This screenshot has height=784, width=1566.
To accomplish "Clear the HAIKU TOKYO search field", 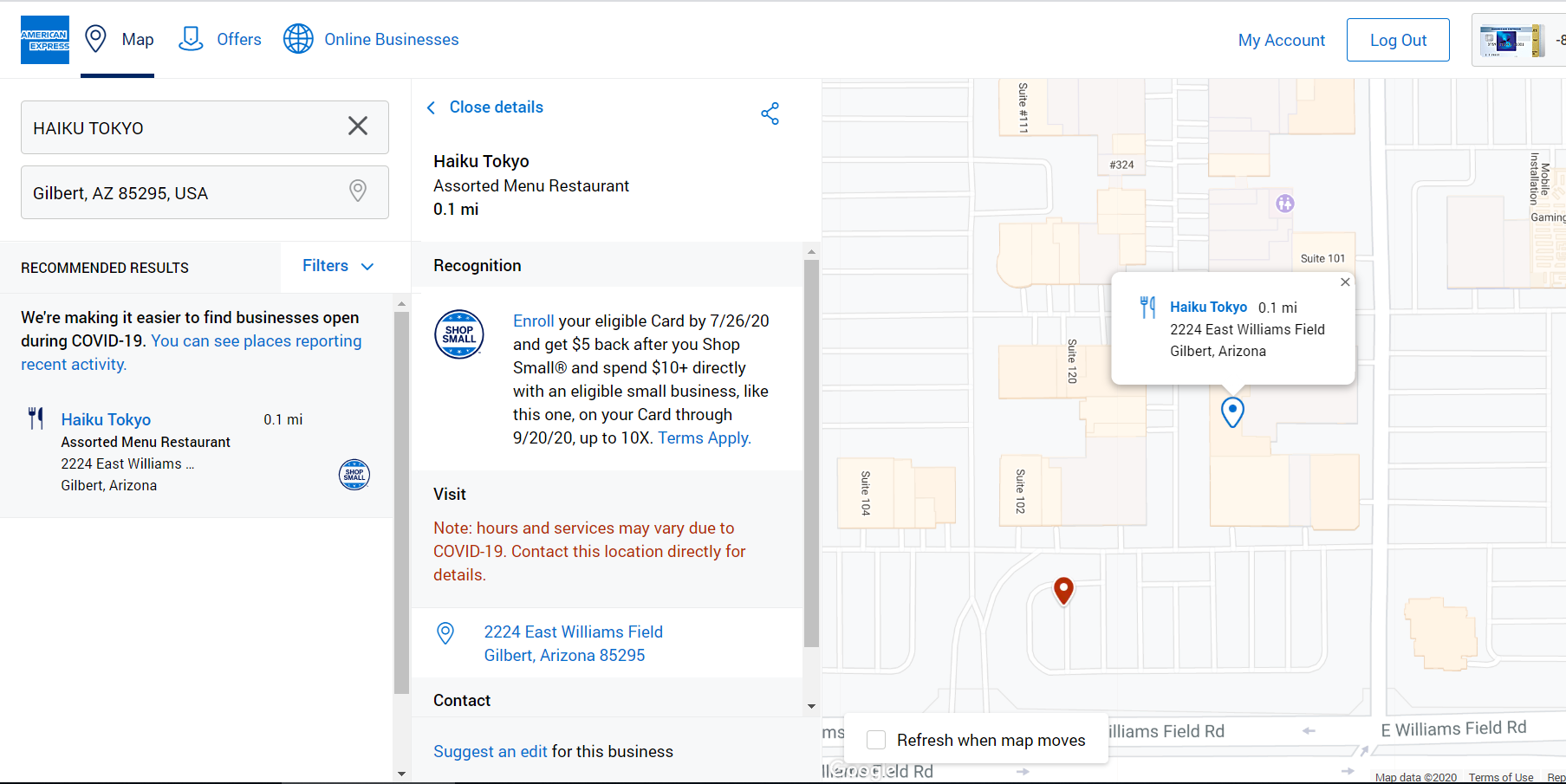I will [358, 126].
